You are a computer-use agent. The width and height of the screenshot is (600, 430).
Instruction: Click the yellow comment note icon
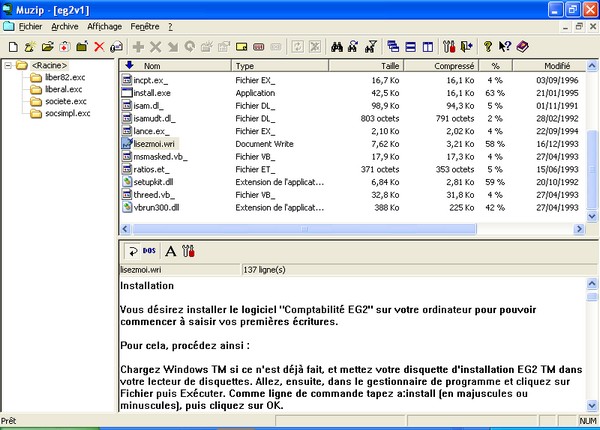[x=241, y=47]
